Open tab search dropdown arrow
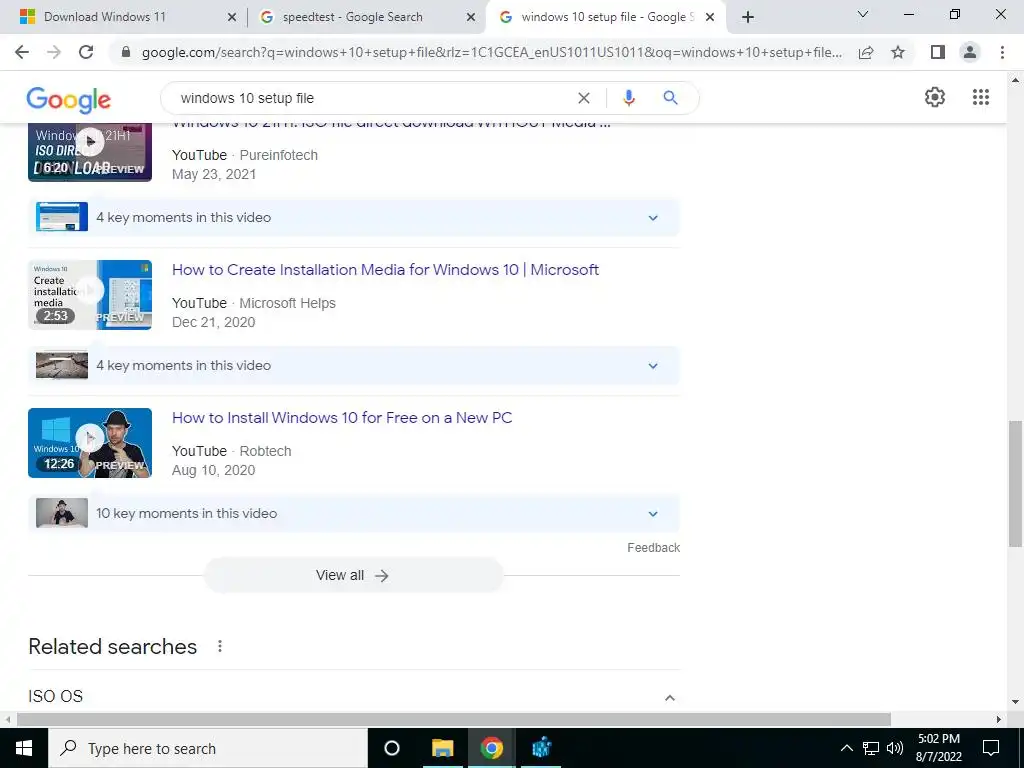Viewport: 1024px width, 768px height. click(x=862, y=14)
